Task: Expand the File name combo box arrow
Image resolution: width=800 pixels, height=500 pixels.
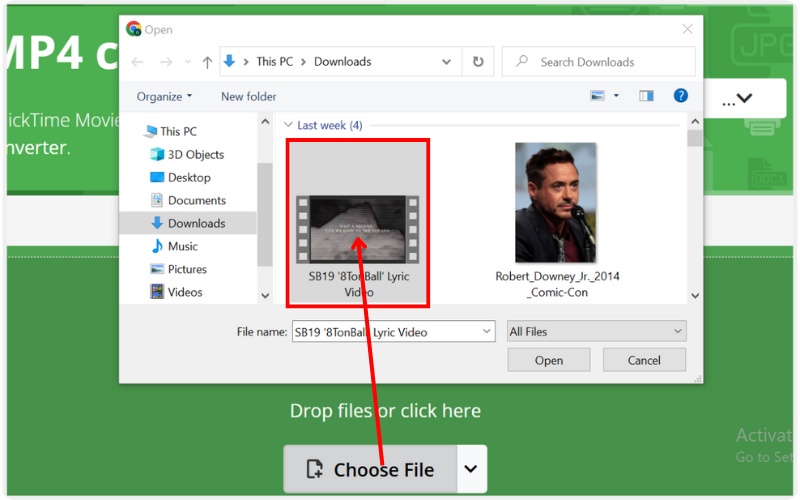Action: tap(486, 331)
